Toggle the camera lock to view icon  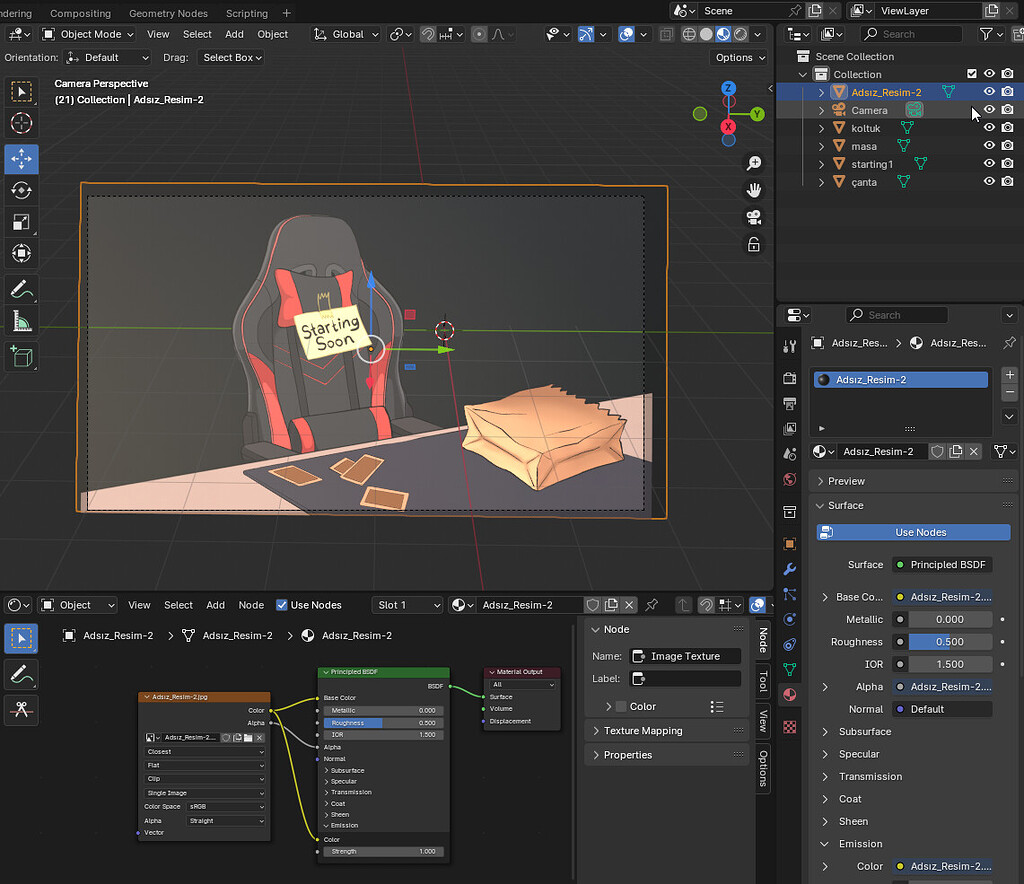(754, 245)
